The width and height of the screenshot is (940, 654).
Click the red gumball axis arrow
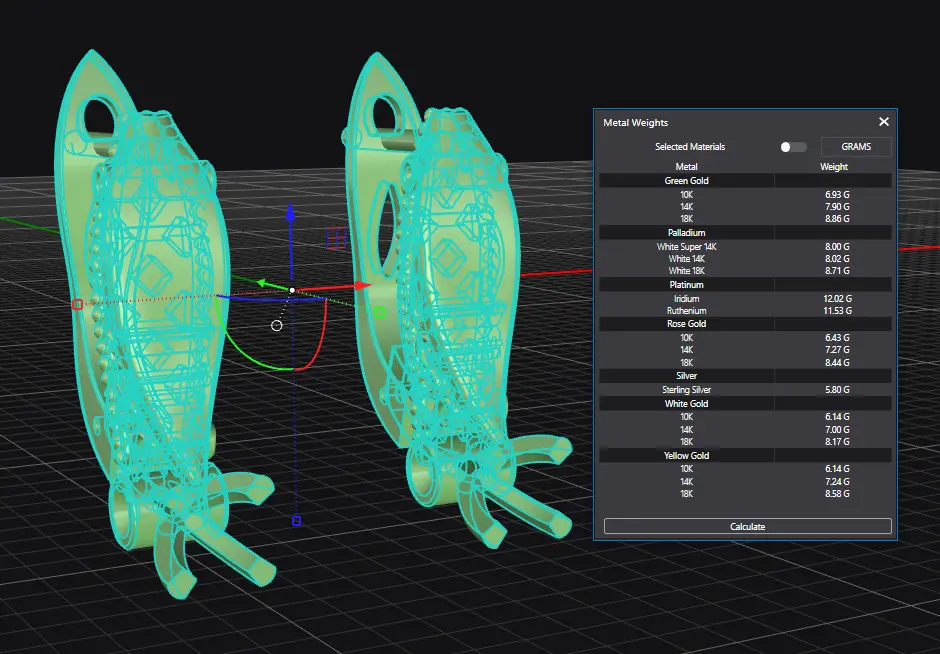coord(362,286)
